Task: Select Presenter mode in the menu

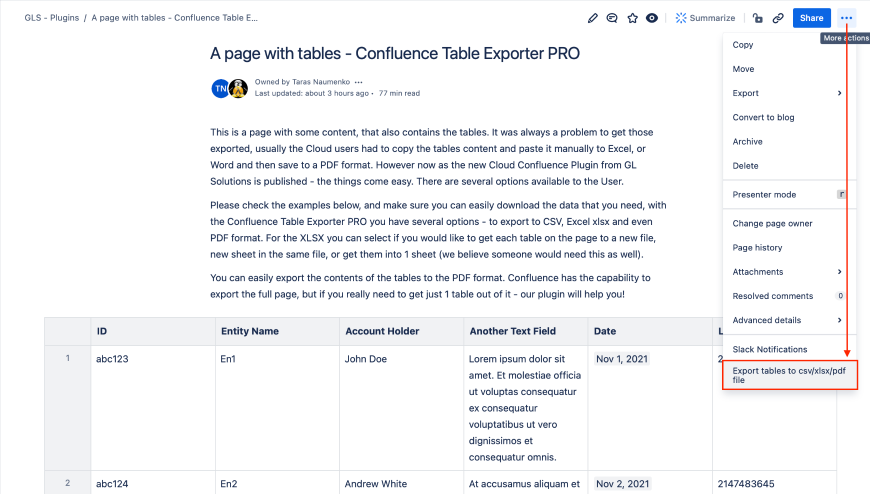Action: pyautogui.click(x=764, y=194)
